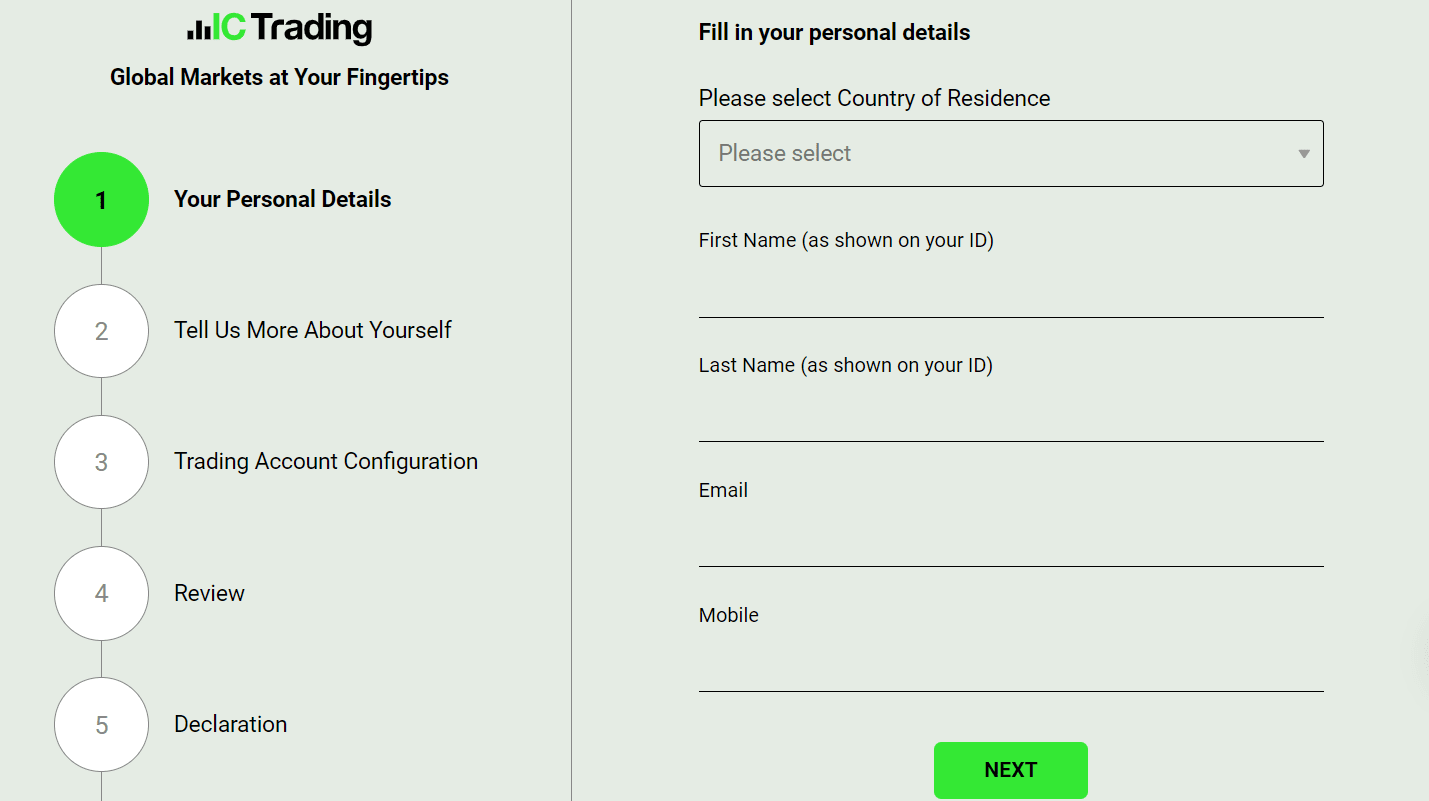Go to Tell Us More About Yourself
This screenshot has width=1429, height=801.
313,330
